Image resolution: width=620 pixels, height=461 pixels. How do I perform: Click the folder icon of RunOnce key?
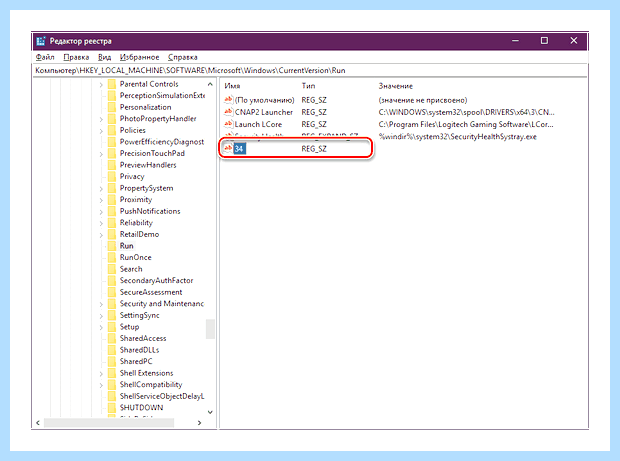(112, 257)
